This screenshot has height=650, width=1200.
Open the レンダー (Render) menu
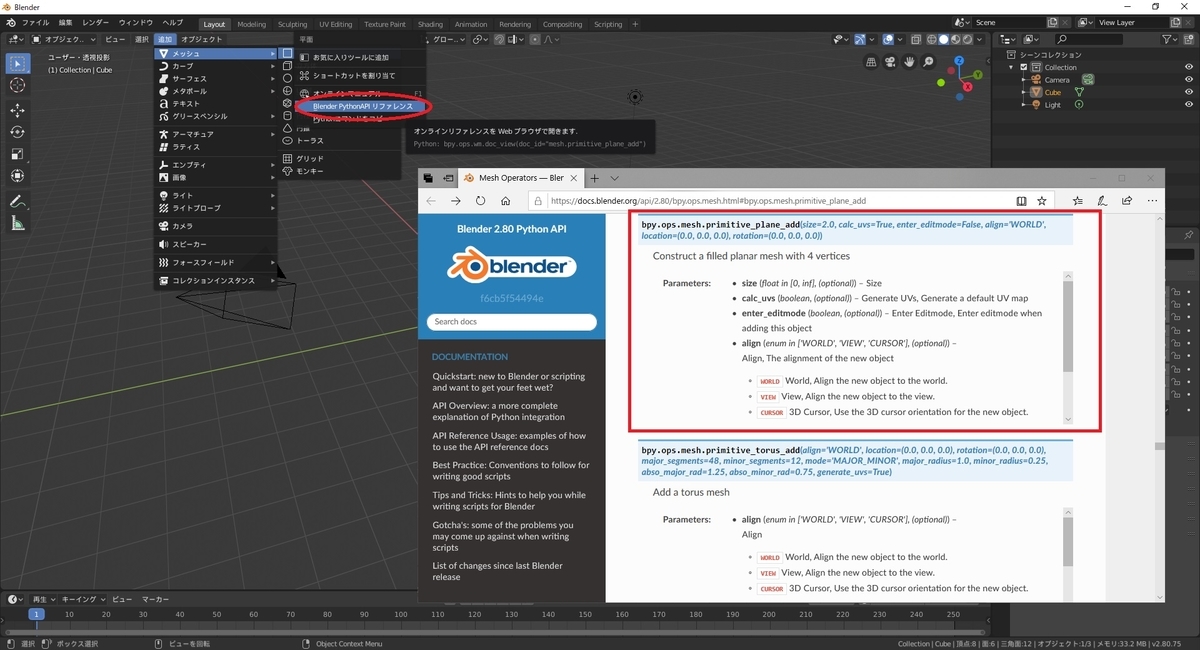pos(96,22)
